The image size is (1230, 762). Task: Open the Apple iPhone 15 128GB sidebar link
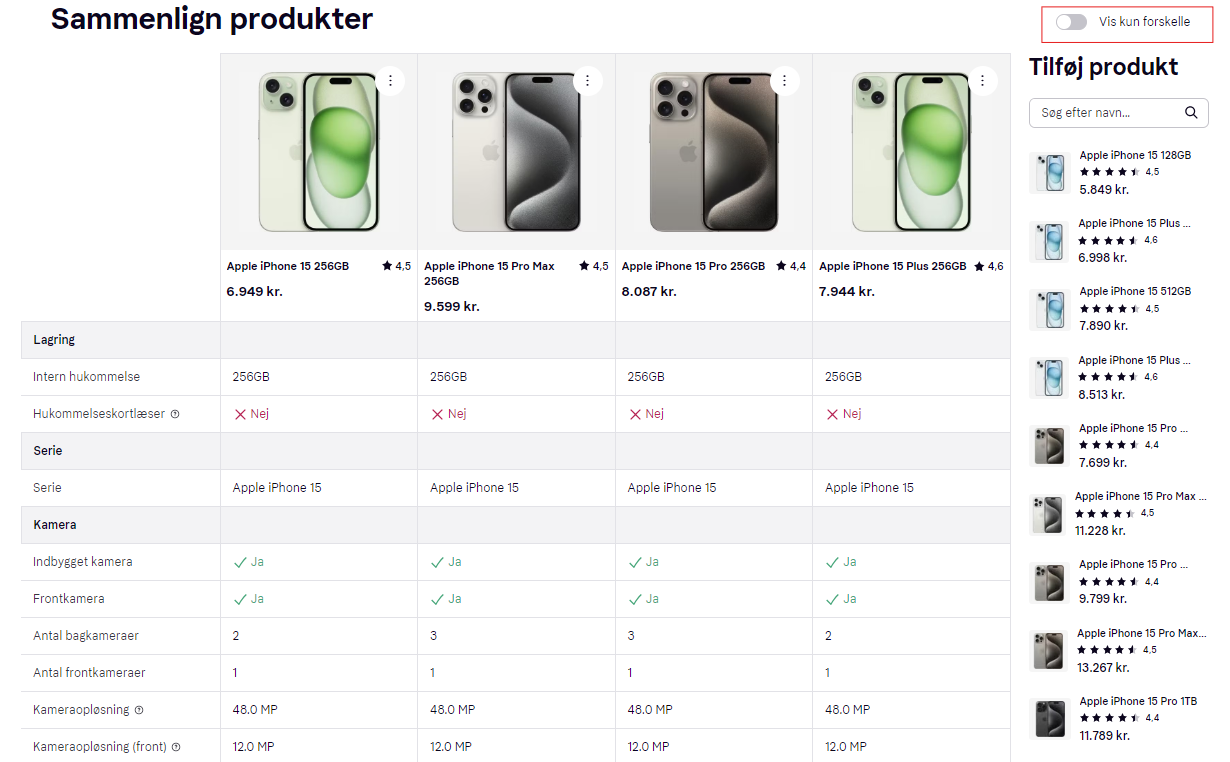(x=1135, y=155)
